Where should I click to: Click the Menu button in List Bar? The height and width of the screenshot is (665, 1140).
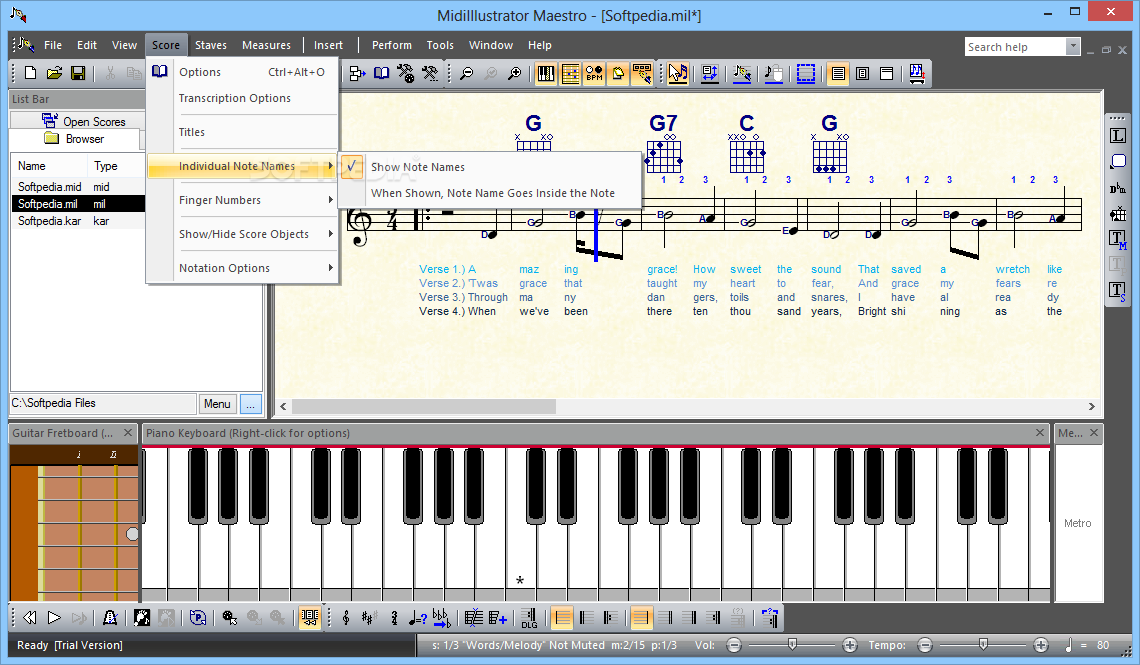tap(217, 404)
